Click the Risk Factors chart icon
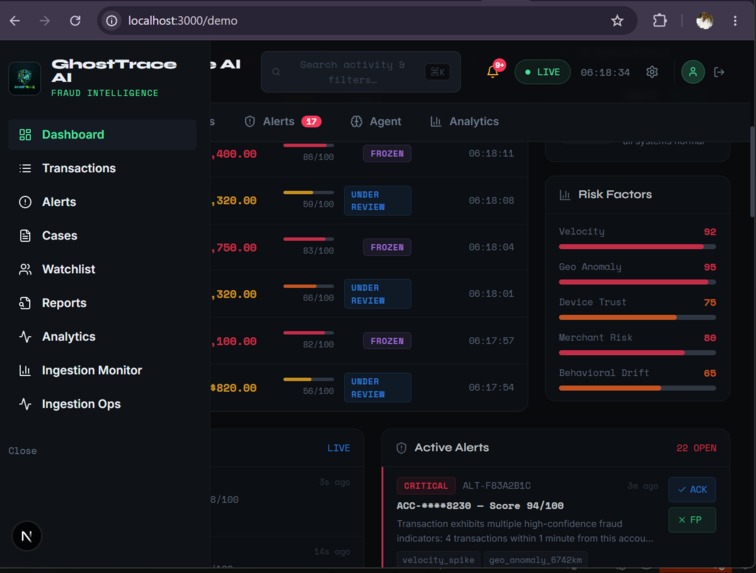 [565, 194]
